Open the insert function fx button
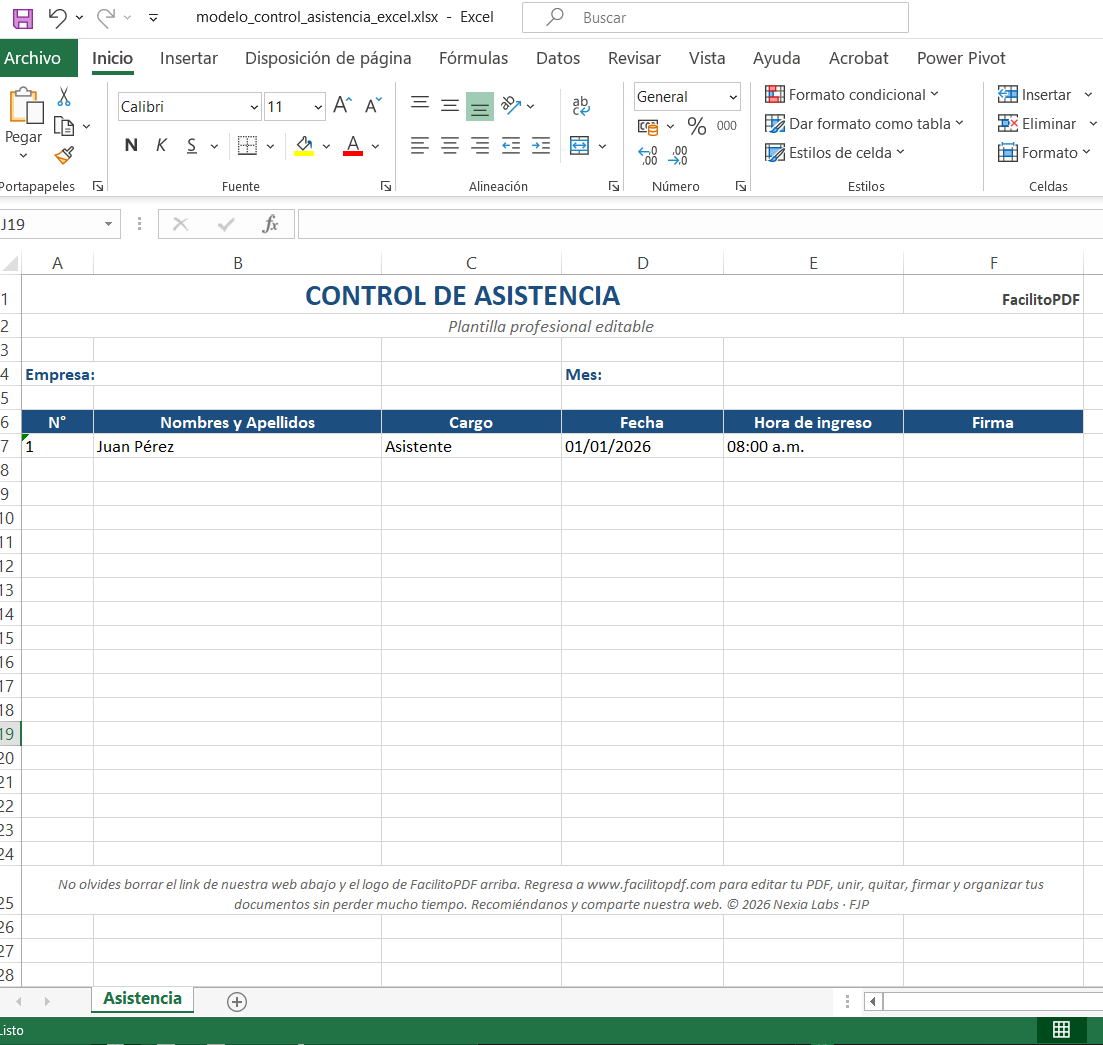1103x1045 pixels. pos(270,224)
